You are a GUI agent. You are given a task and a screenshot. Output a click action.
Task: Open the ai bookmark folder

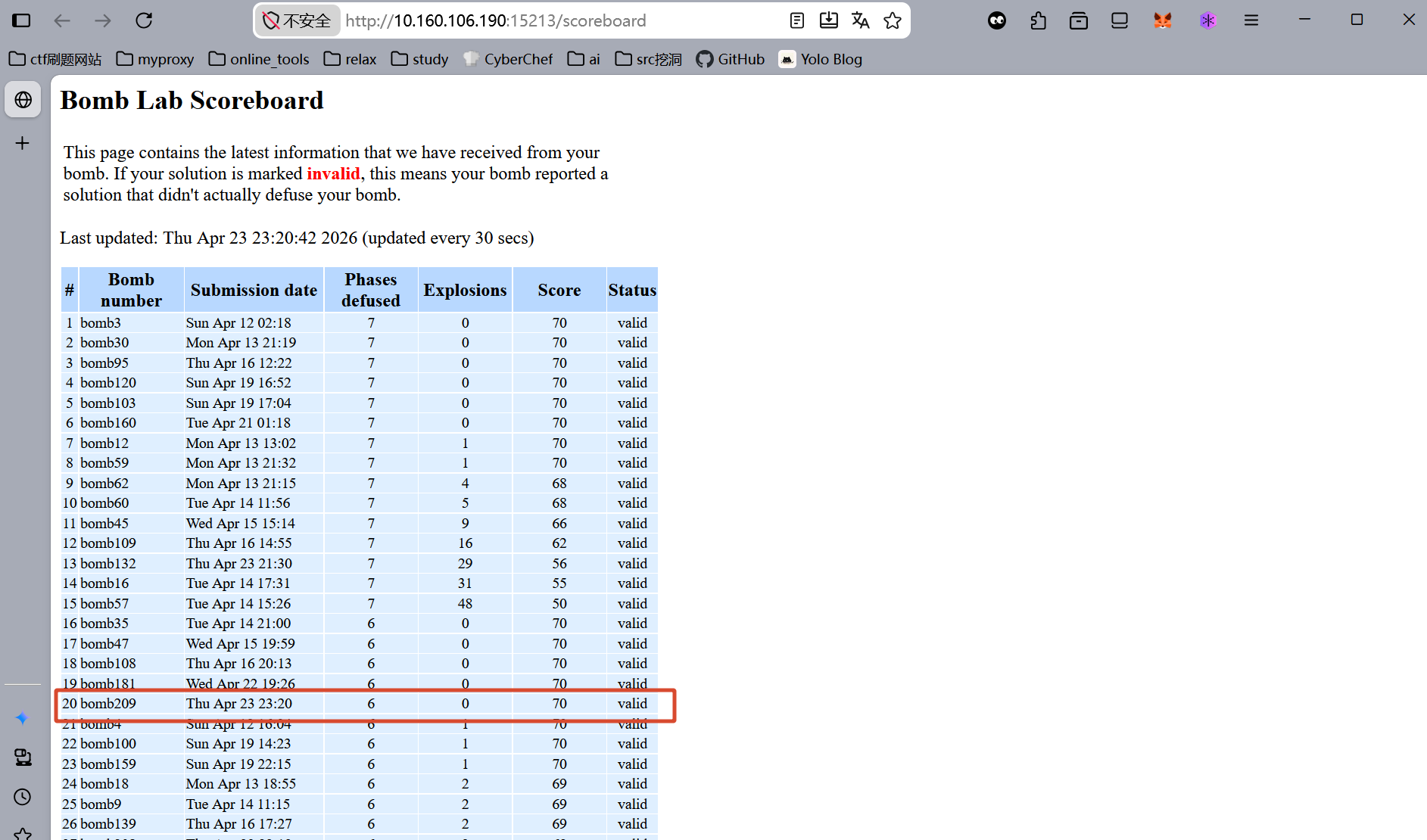pos(584,59)
